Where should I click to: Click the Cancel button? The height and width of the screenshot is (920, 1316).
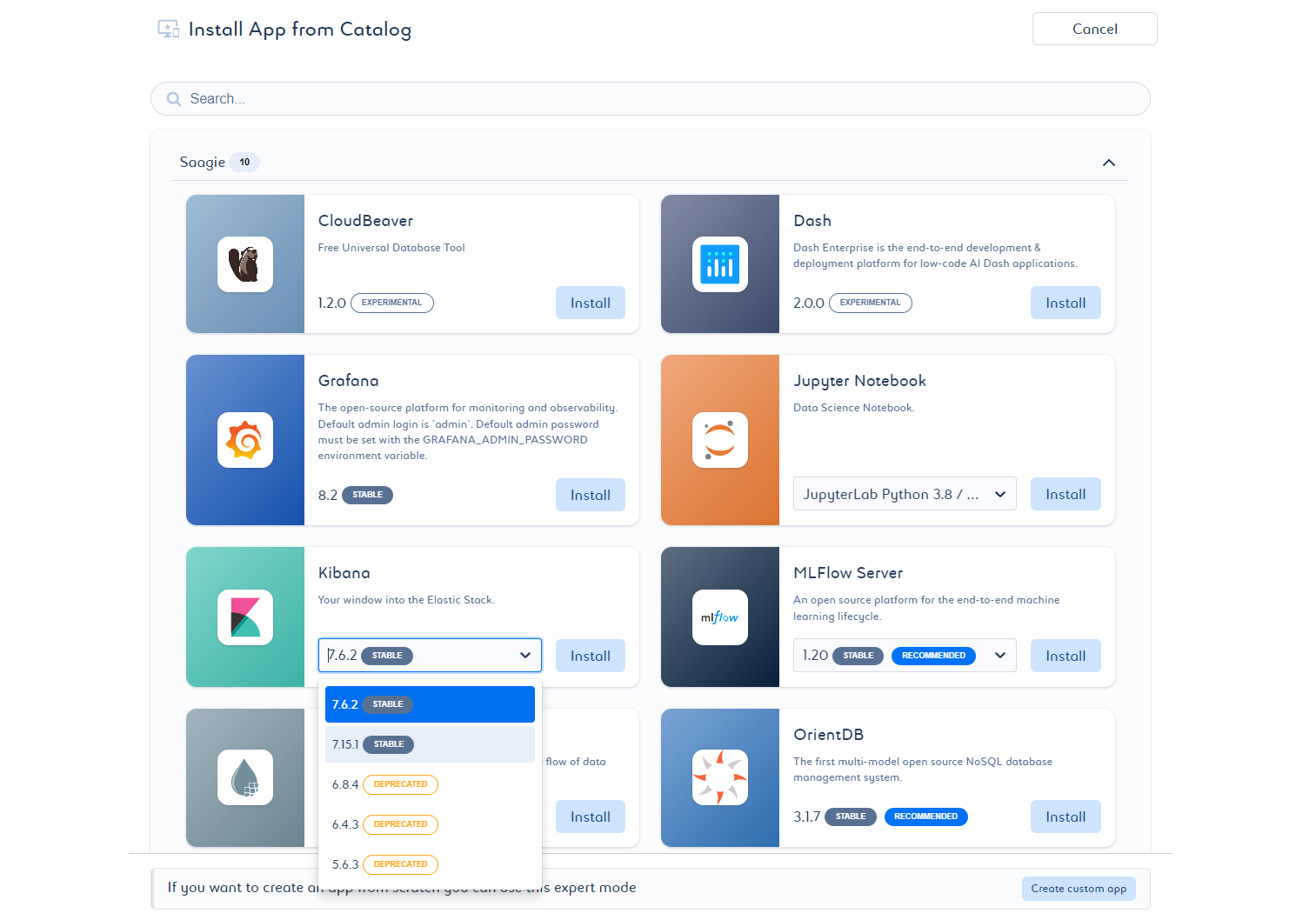[x=1095, y=29]
